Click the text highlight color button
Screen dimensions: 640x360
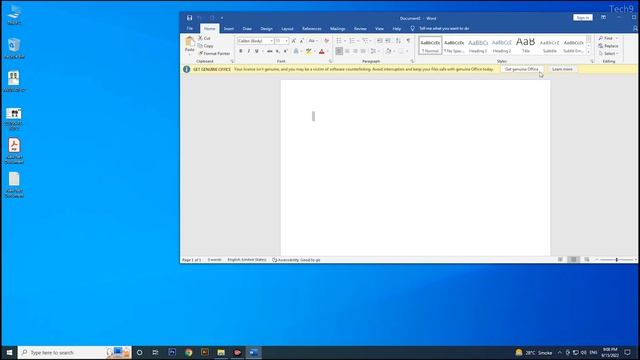pyautogui.click(x=309, y=51)
